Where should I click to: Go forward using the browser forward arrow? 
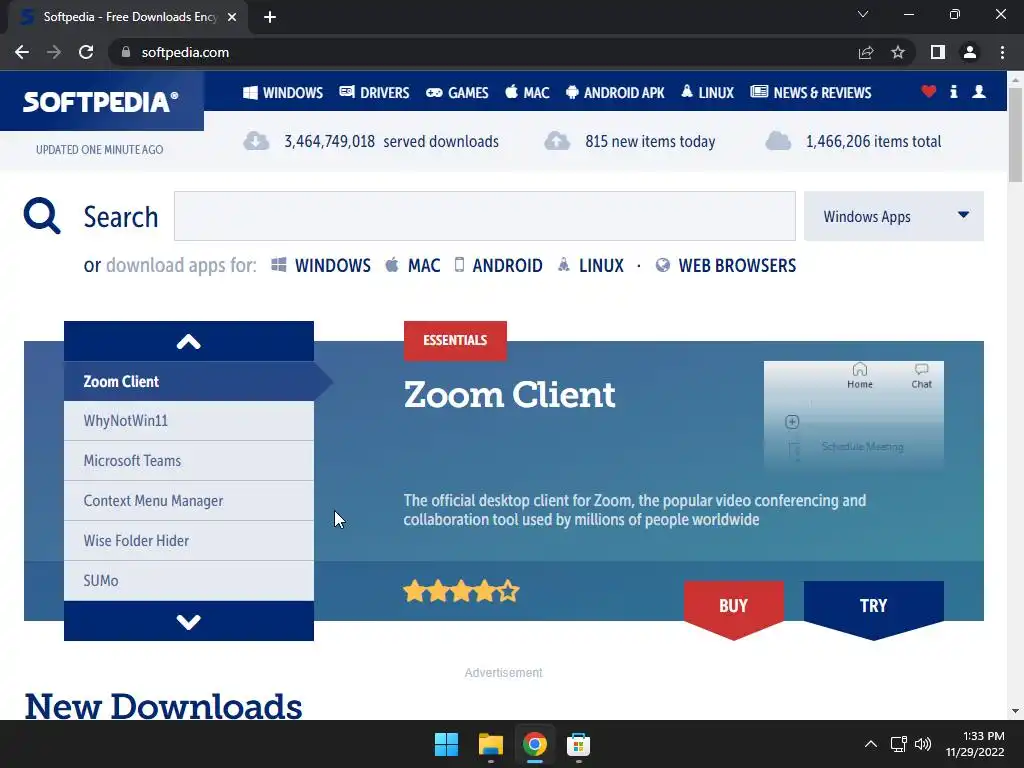click(54, 52)
